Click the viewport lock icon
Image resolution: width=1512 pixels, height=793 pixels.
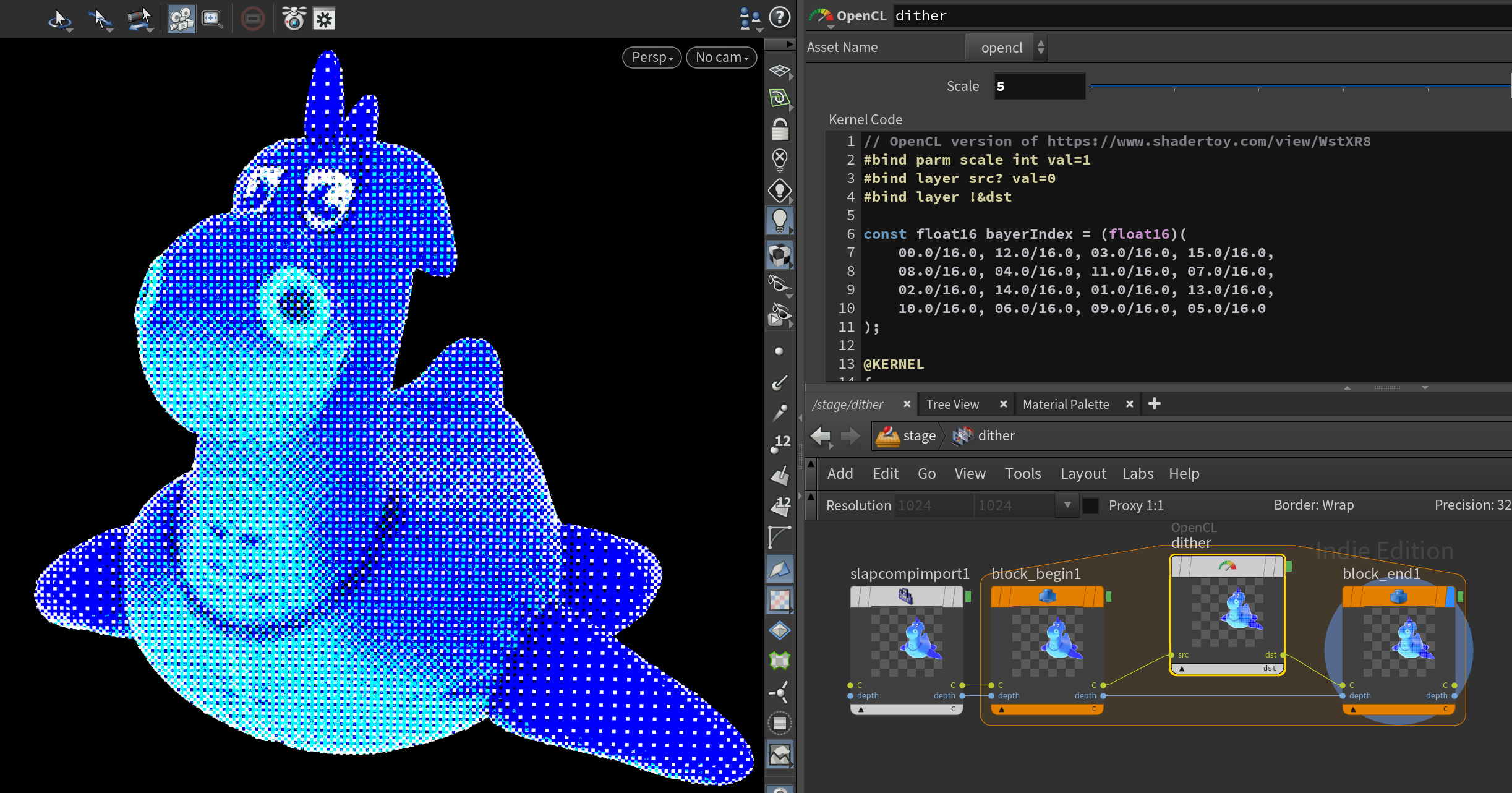point(780,129)
